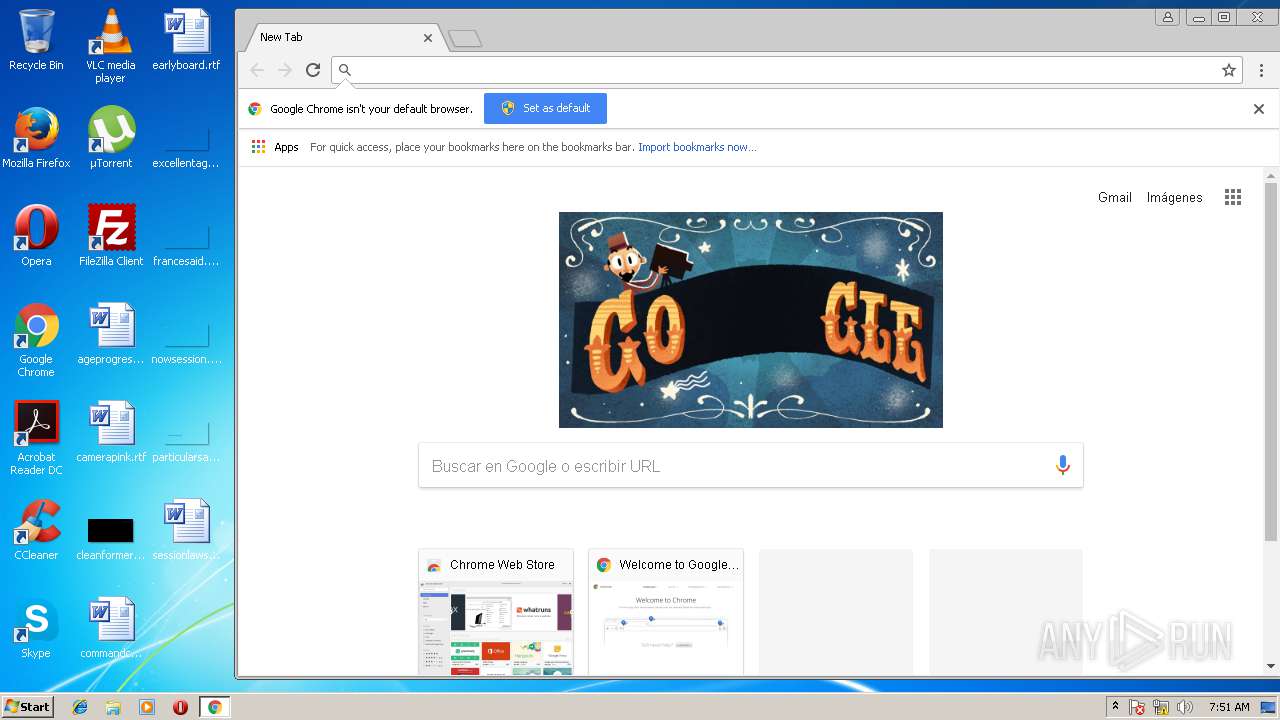Show hidden system tray icons
This screenshot has width=1280, height=720.
[x=1115, y=707]
